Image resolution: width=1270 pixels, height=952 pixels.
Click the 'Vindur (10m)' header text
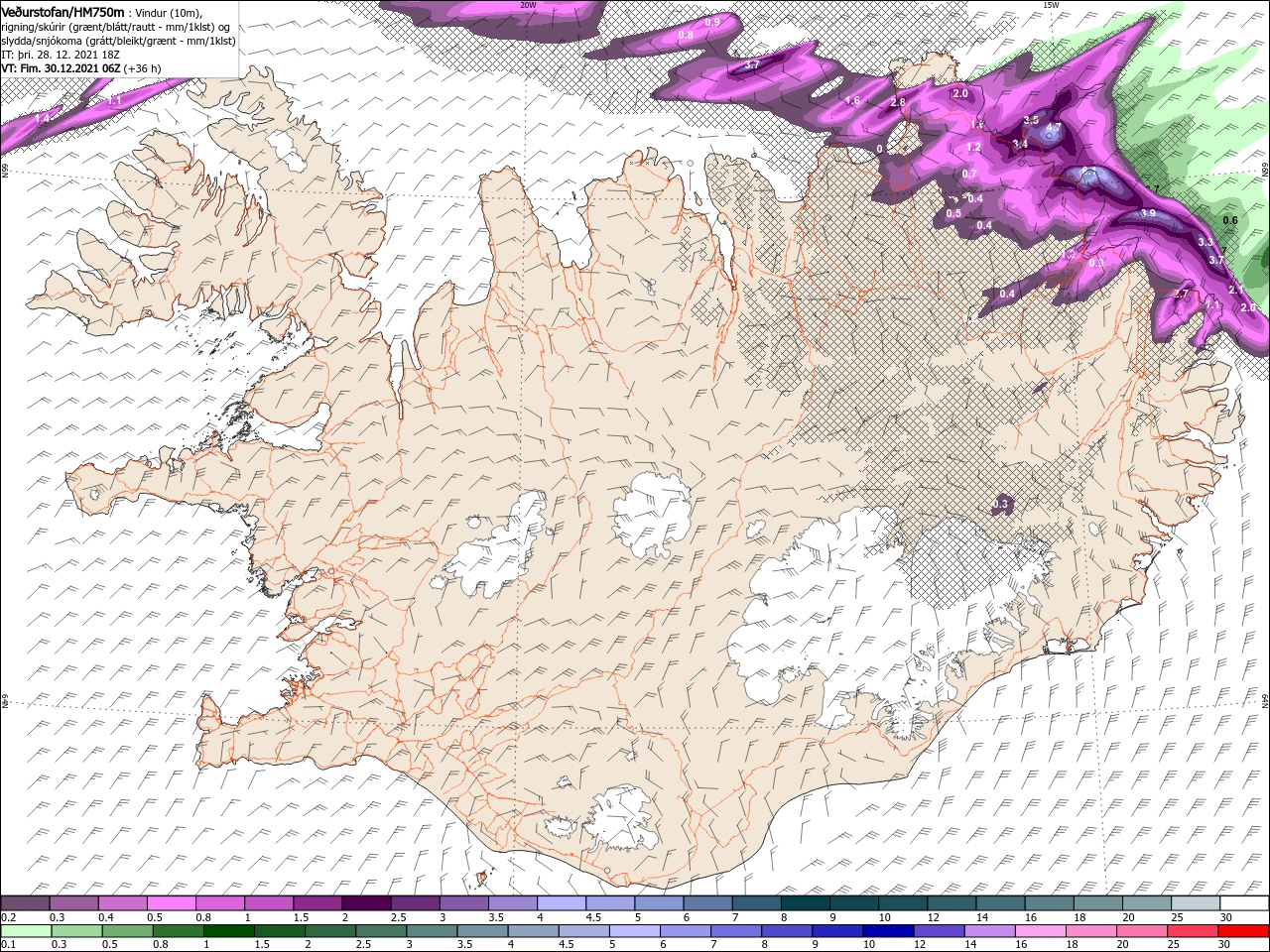pos(168,12)
